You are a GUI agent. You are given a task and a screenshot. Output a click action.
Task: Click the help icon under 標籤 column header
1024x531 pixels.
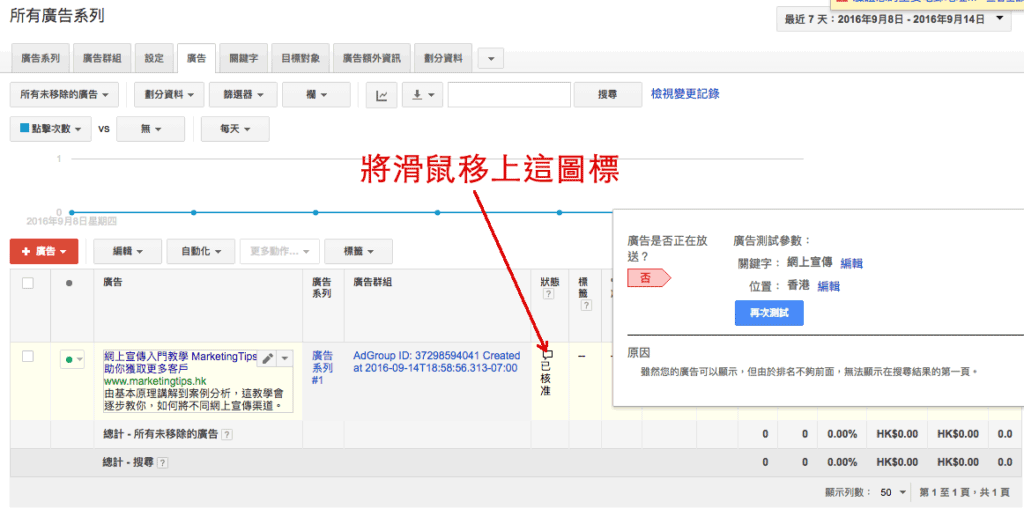coord(586,305)
